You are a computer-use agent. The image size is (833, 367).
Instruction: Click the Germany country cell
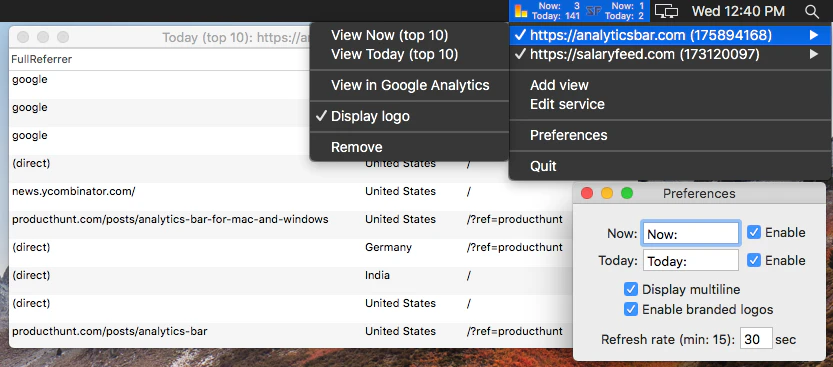click(388, 247)
